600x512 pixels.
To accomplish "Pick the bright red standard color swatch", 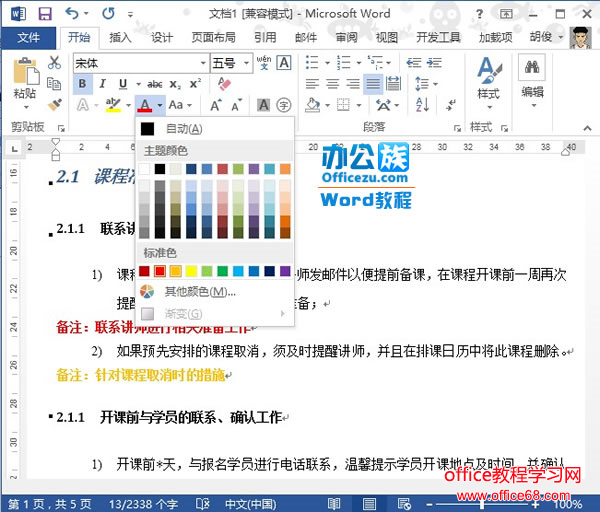I will 160,271.
